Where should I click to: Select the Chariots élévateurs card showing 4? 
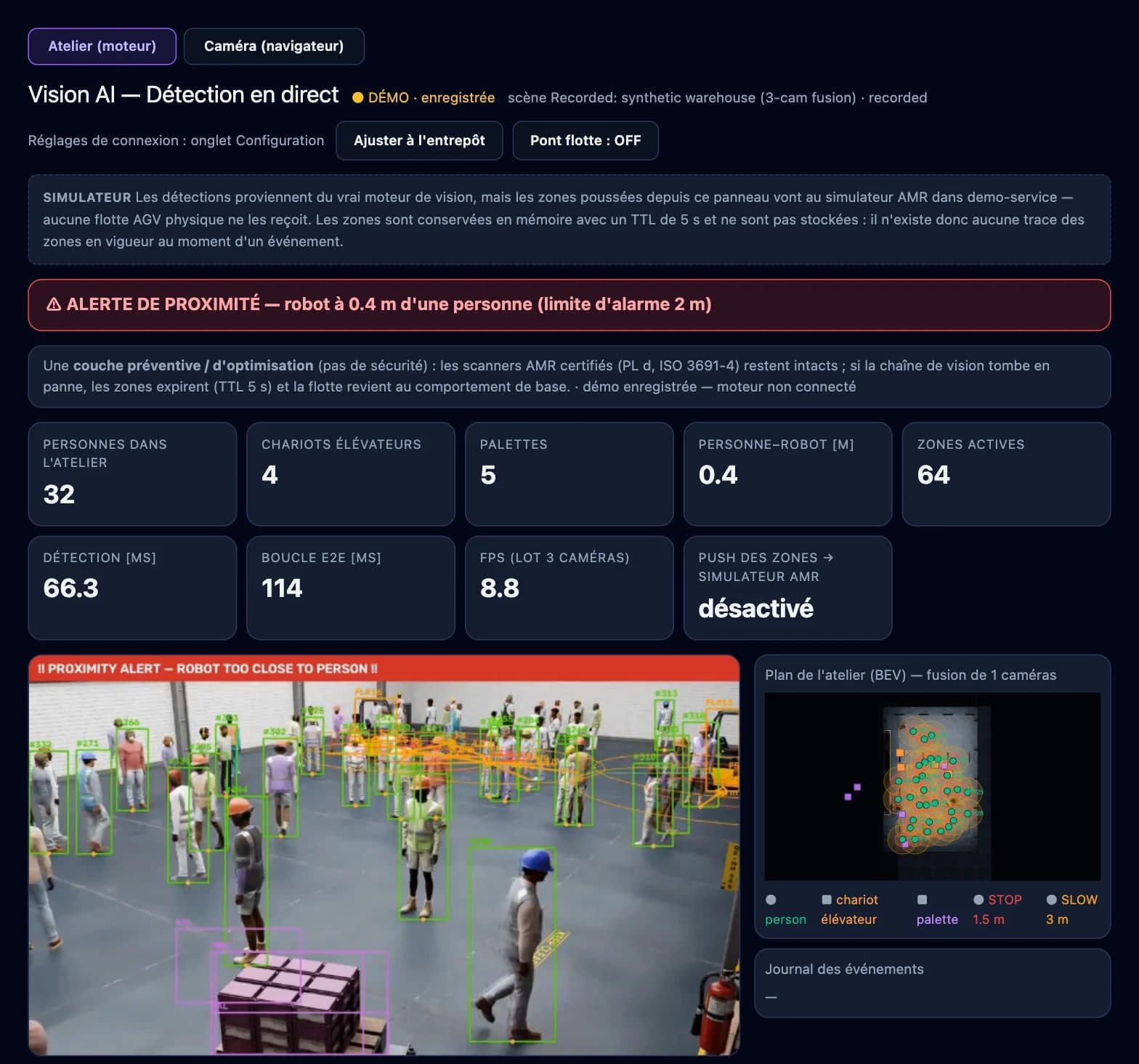pyautogui.click(x=351, y=474)
